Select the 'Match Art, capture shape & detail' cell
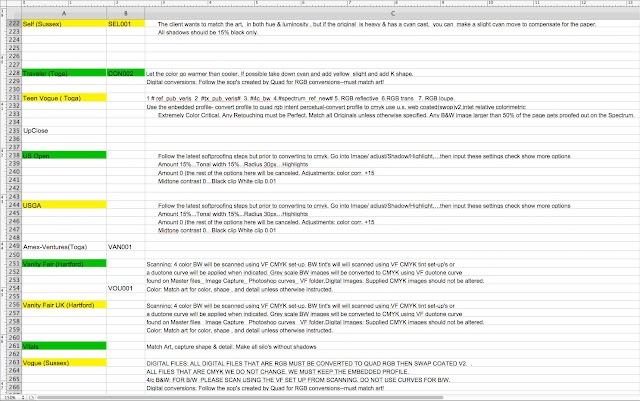The image size is (640, 401). coord(392,347)
